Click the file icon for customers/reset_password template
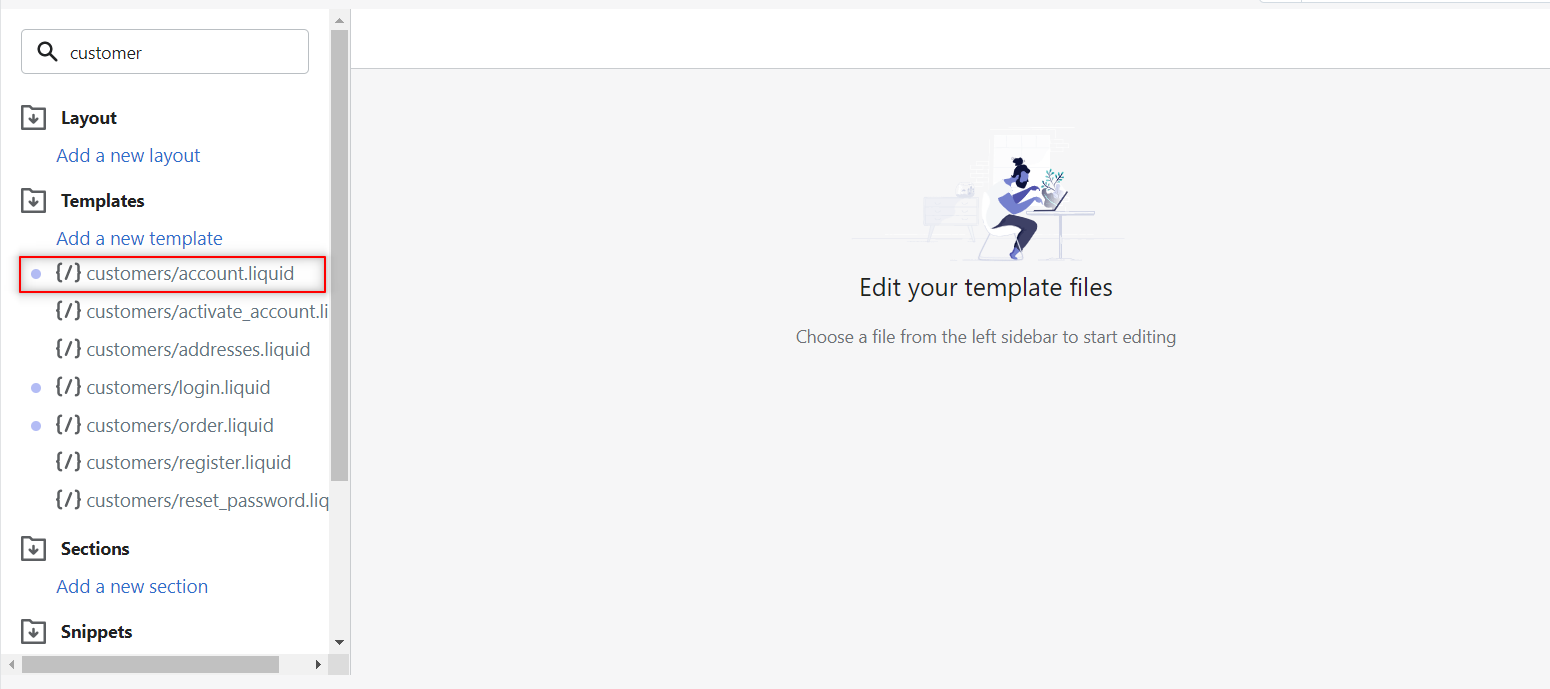1550x689 pixels. 68,501
